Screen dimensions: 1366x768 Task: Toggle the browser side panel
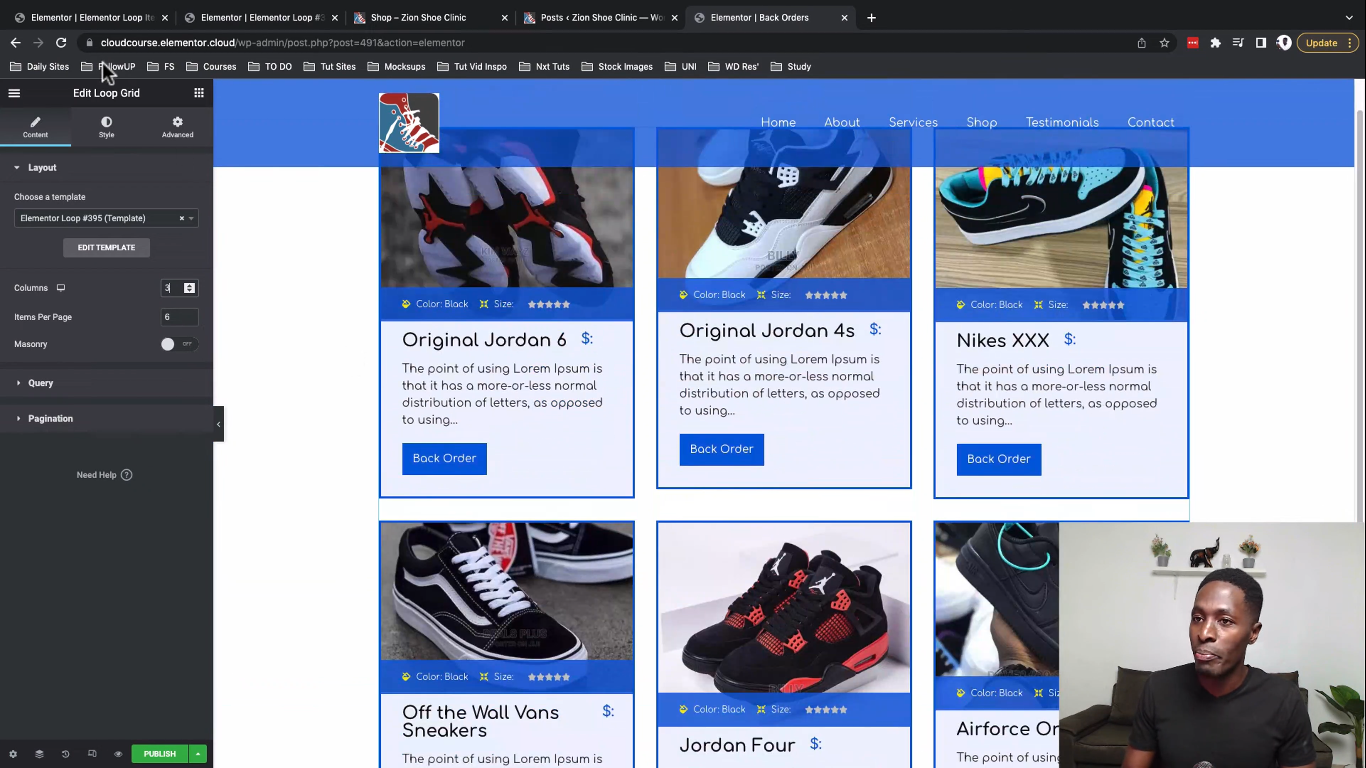[1261, 43]
